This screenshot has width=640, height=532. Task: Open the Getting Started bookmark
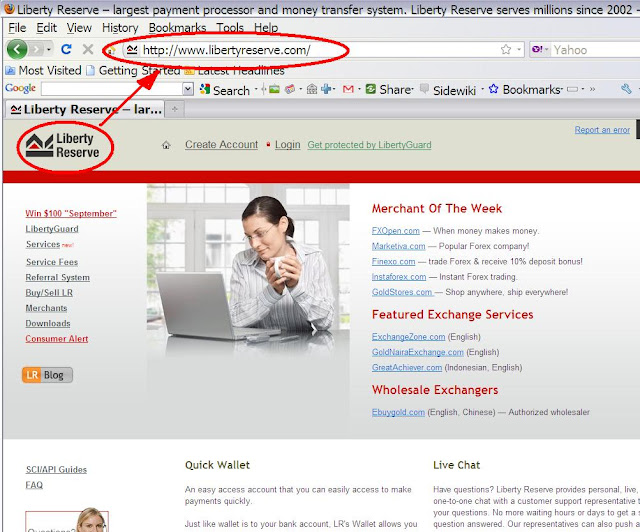(x=133, y=71)
